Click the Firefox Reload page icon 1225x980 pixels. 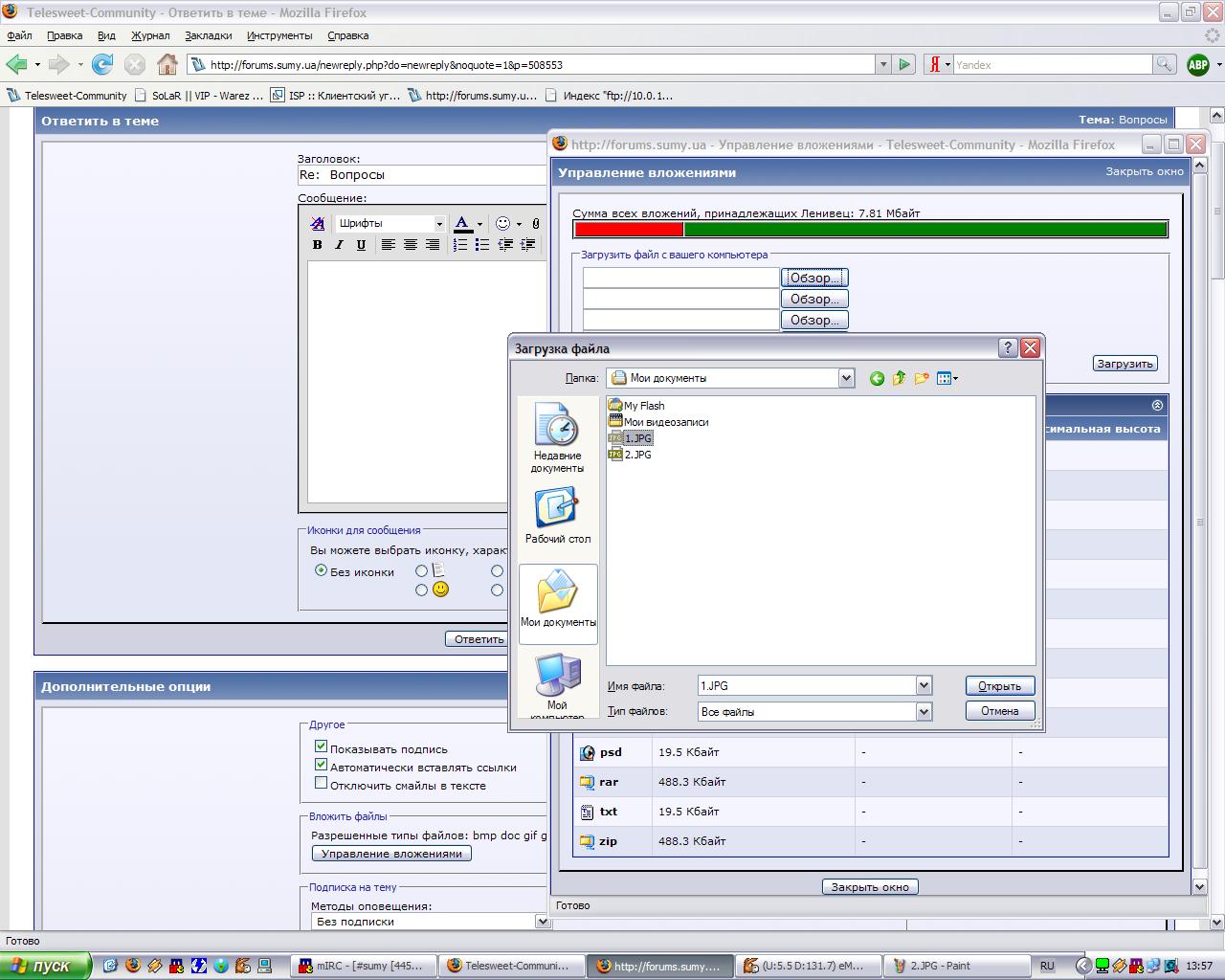click(102, 65)
